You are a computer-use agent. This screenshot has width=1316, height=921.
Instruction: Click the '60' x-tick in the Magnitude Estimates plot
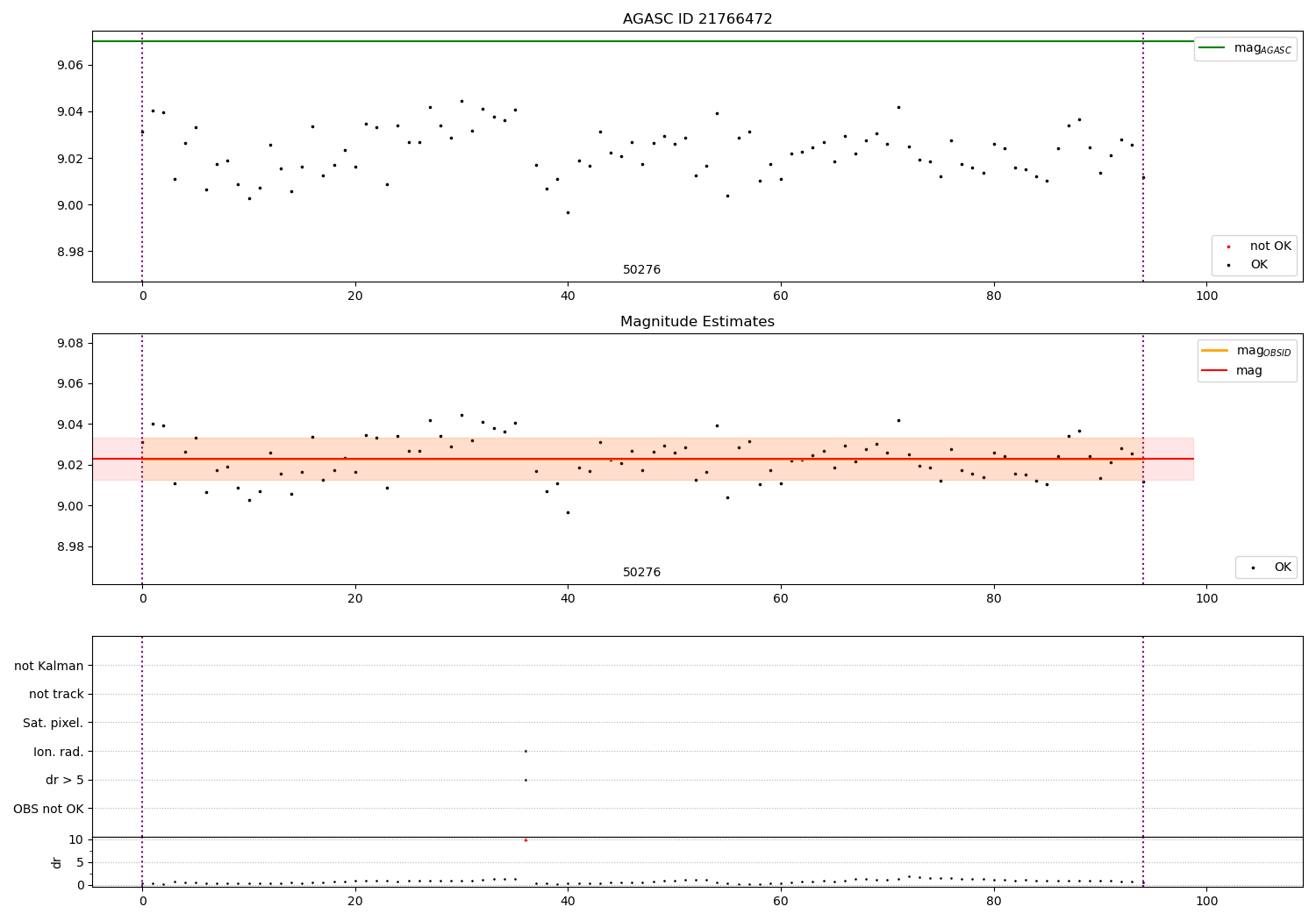tap(781, 598)
